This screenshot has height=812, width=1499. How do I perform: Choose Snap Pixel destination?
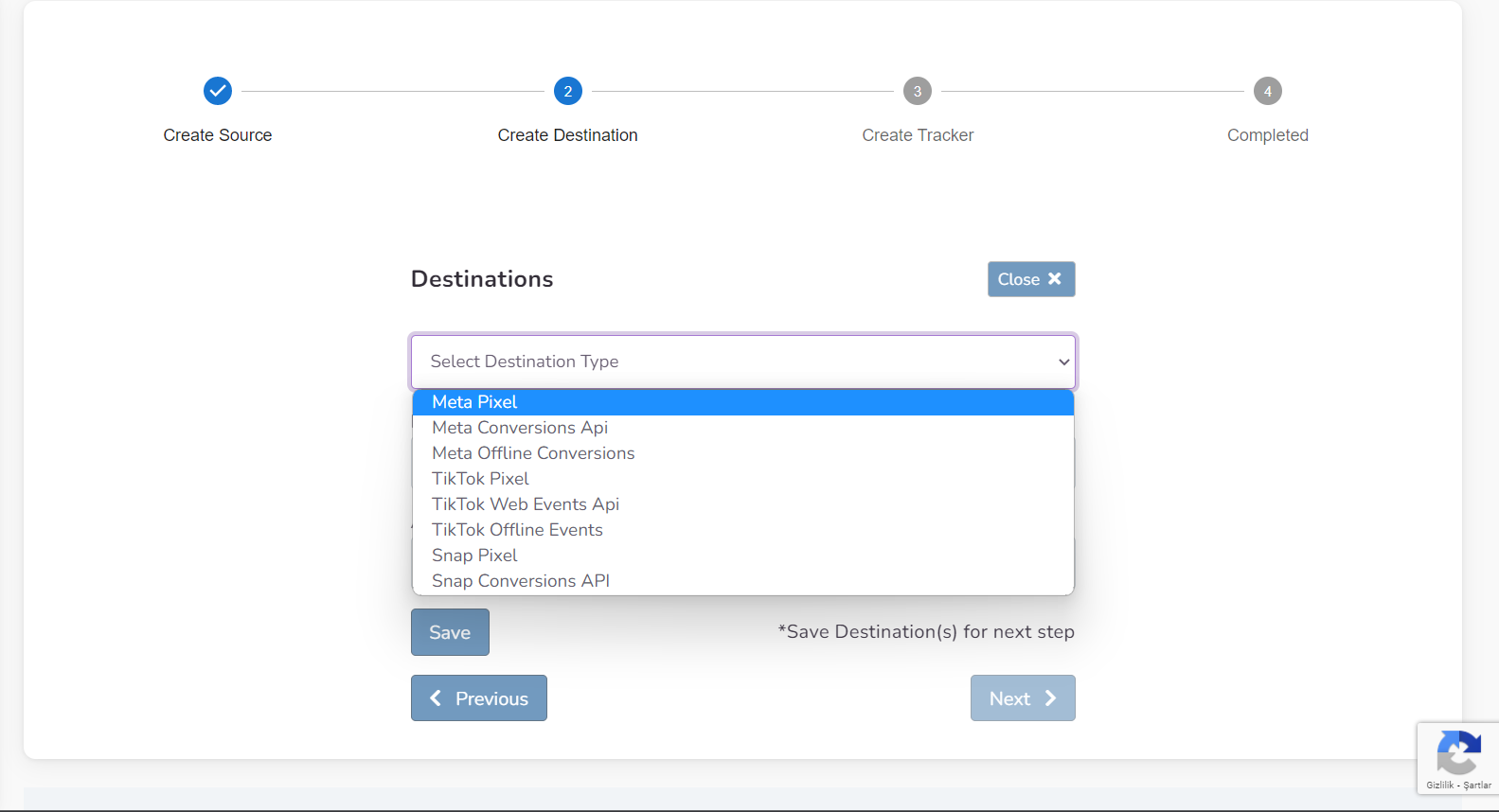coord(743,556)
